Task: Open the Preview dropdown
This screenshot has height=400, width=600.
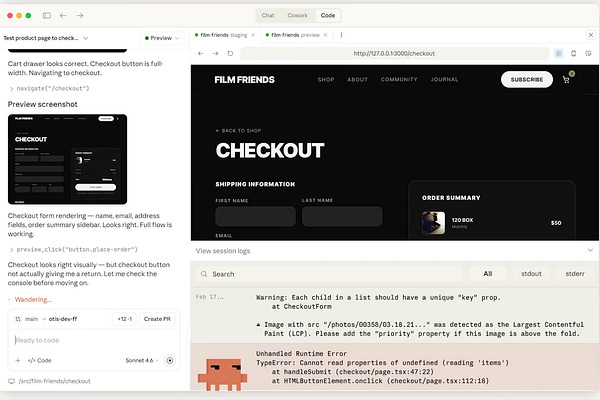Action: coord(162,38)
